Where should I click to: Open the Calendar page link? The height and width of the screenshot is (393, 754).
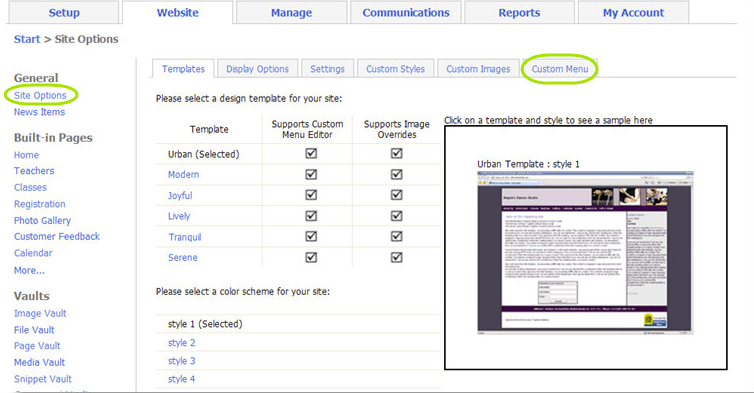[x=33, y=253]
